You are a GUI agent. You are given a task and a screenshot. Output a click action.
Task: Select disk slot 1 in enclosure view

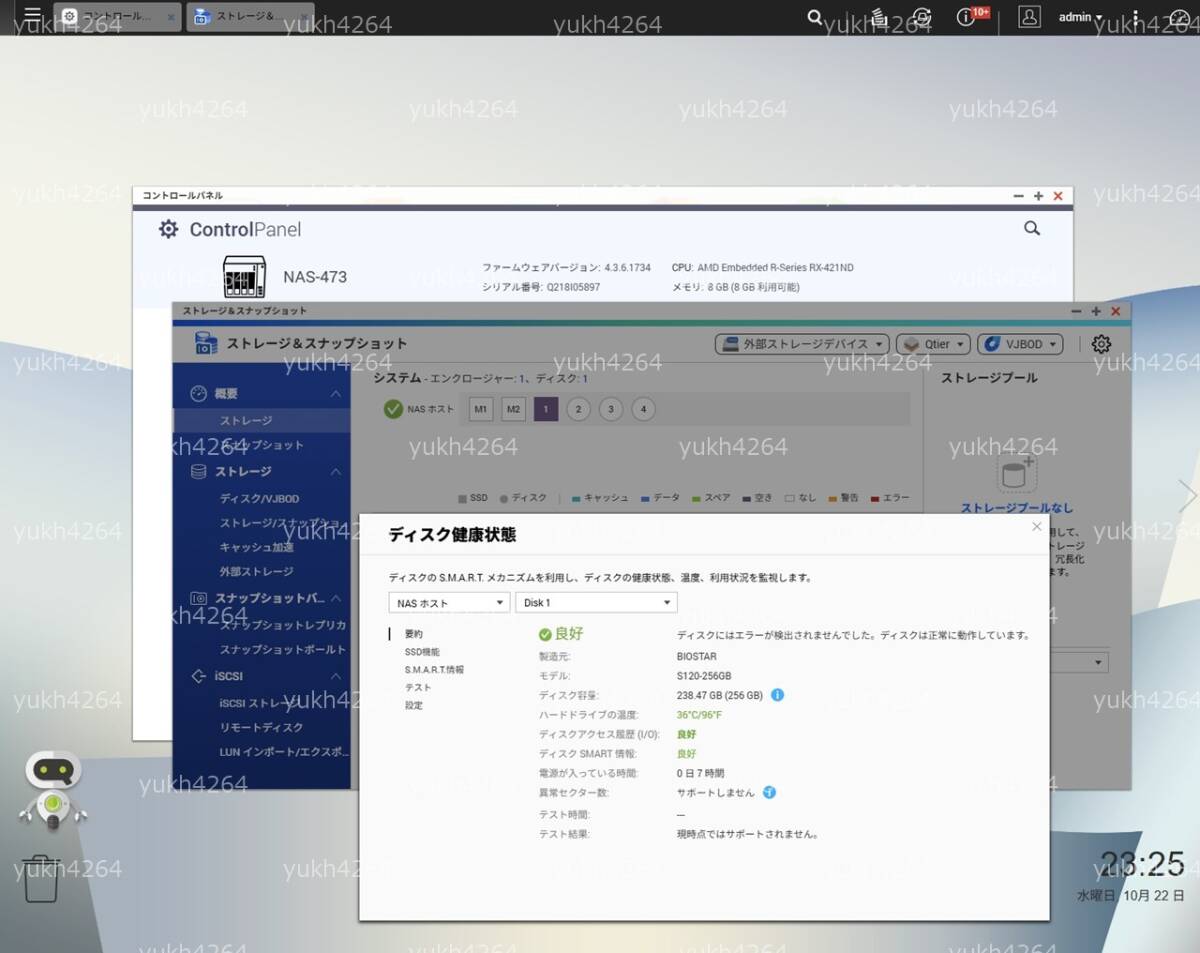point(546,409)
